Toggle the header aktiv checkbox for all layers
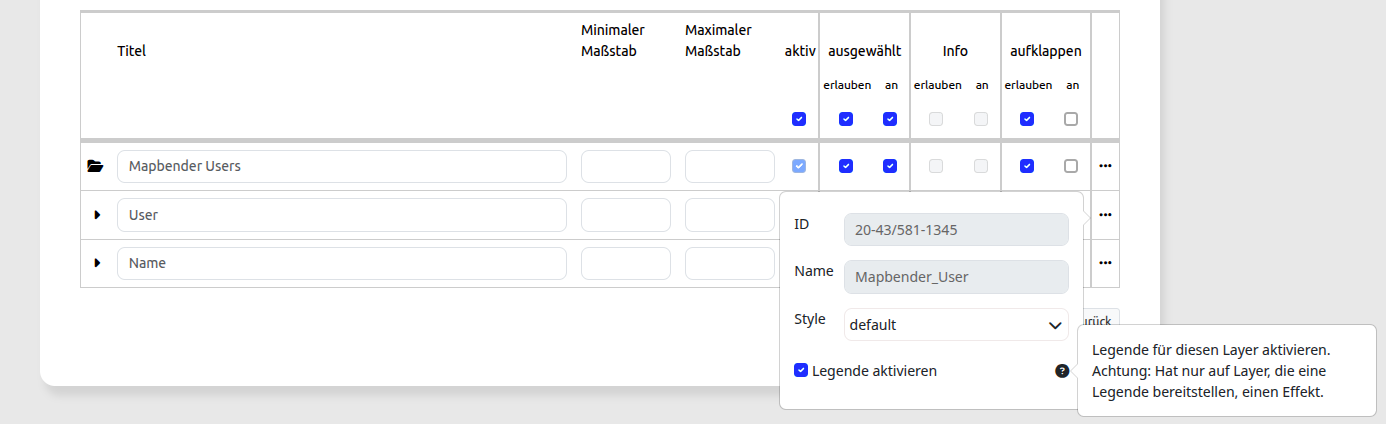The image size is (1386, 424). click(x=799, y=119)
